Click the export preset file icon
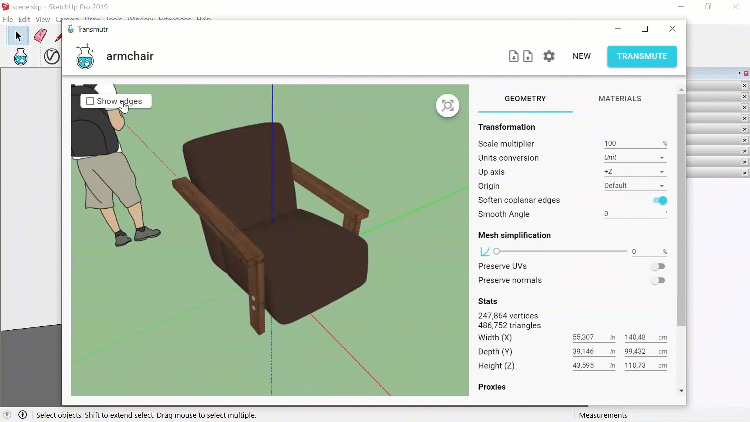 (528, 56)
